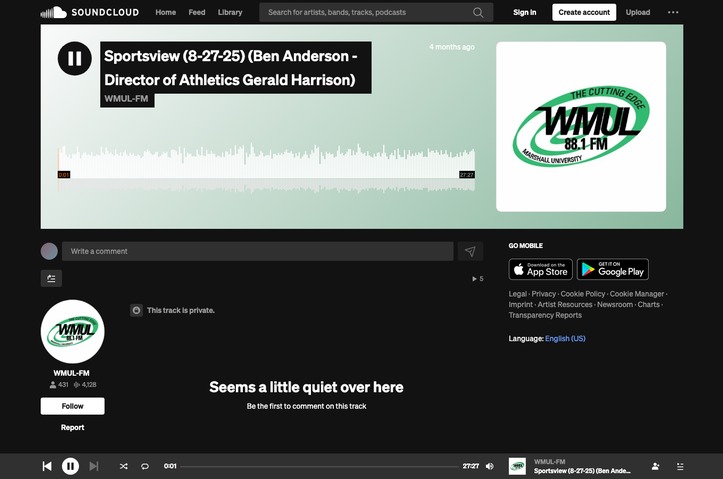
Task: Click the SoundCloud logo
Action: pos(89,12)
